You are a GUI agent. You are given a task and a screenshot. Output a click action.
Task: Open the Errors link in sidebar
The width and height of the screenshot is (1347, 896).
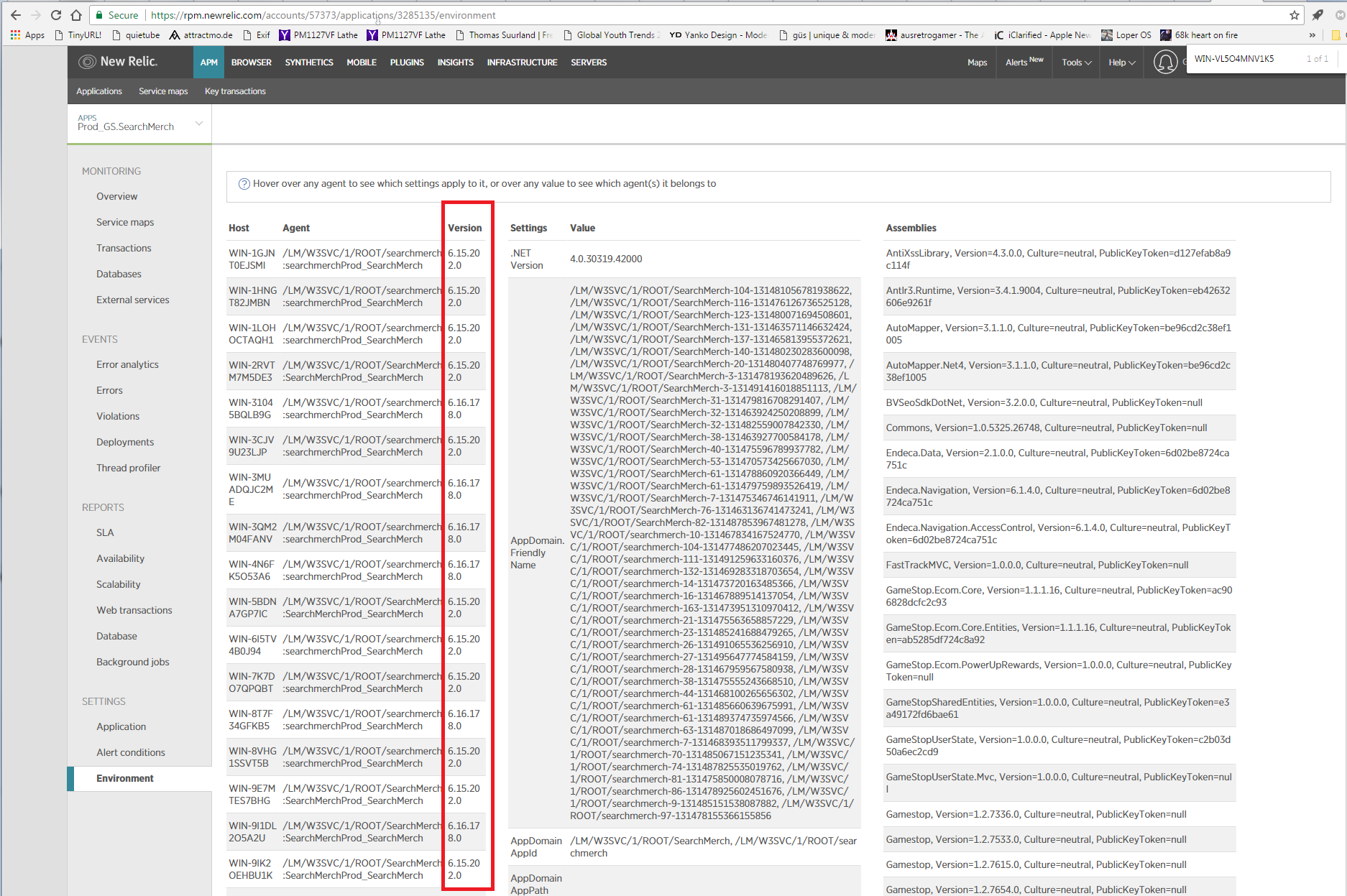109,390
